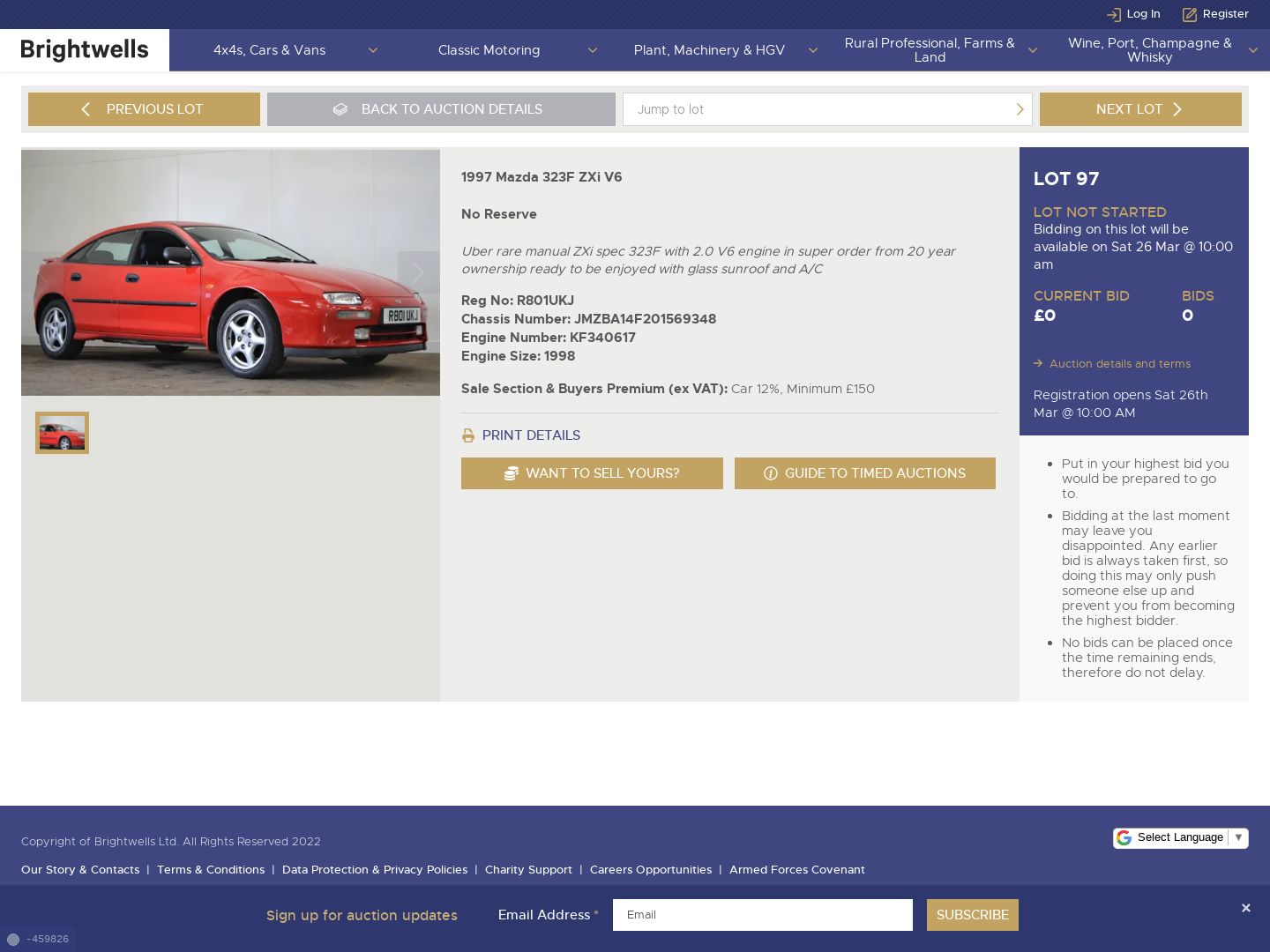Click Want to Sell Yours button
Screen dimensions: 1270x952
(x=592, y=473)
